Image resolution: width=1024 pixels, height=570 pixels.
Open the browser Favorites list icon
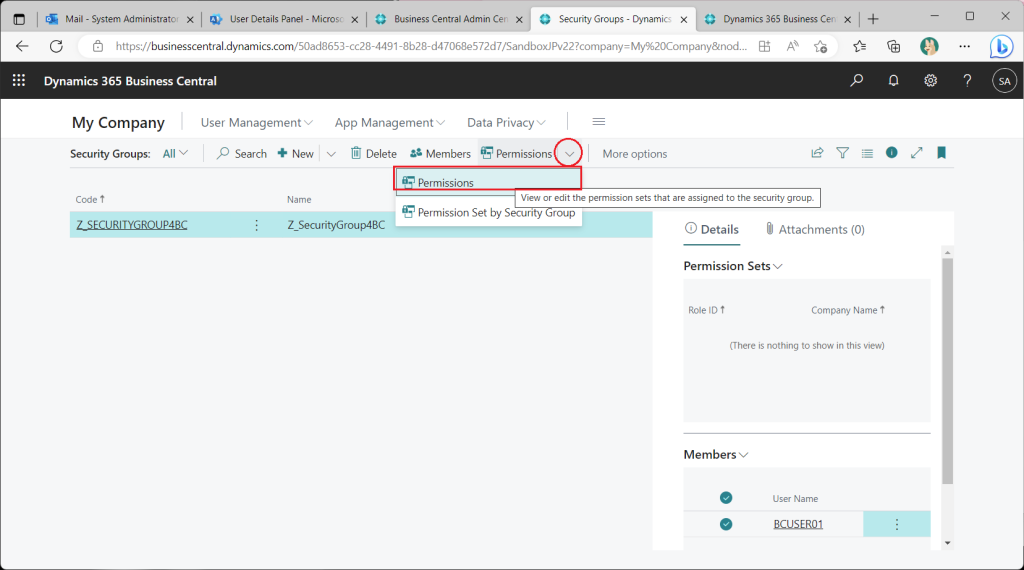click(x=859, y=46)
